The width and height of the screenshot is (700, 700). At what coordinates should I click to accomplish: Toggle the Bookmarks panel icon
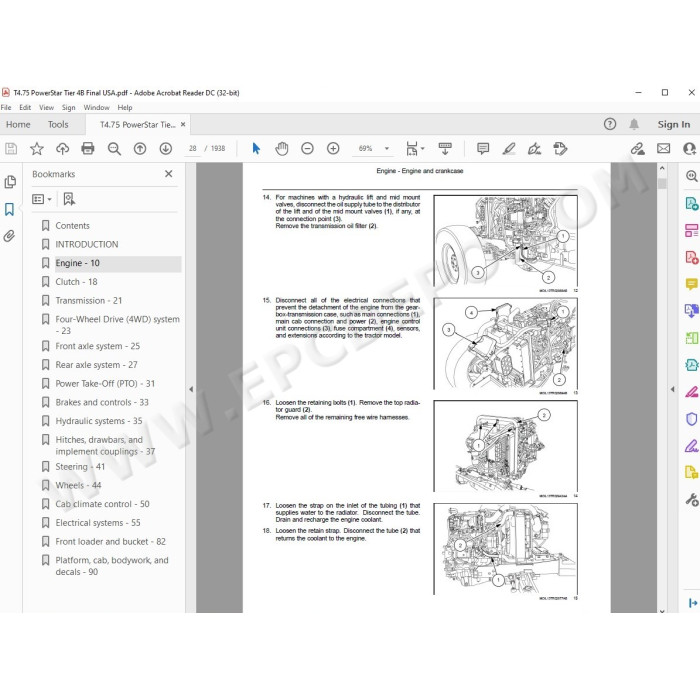[x=9, y=209]
